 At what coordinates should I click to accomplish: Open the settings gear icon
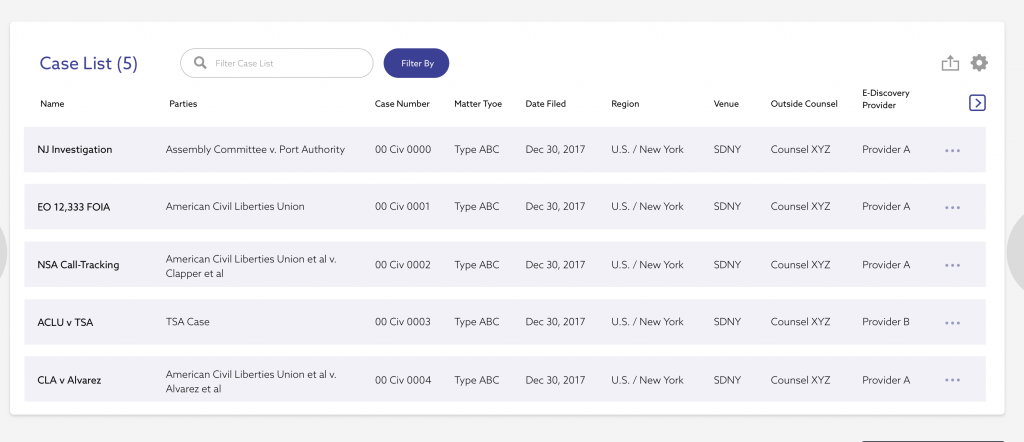click(979, 63)
